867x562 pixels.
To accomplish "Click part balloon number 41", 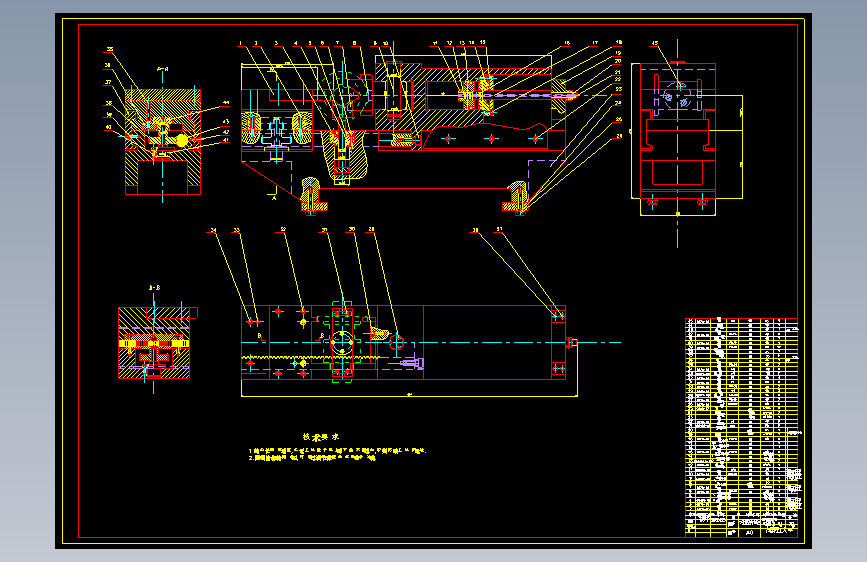I will pos(226,140).
